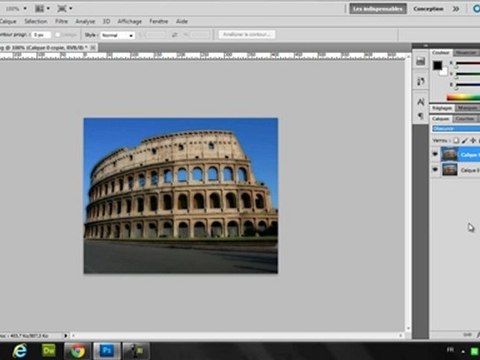Show hidden system tray icons
480x360 pixels.
point(463,351)
